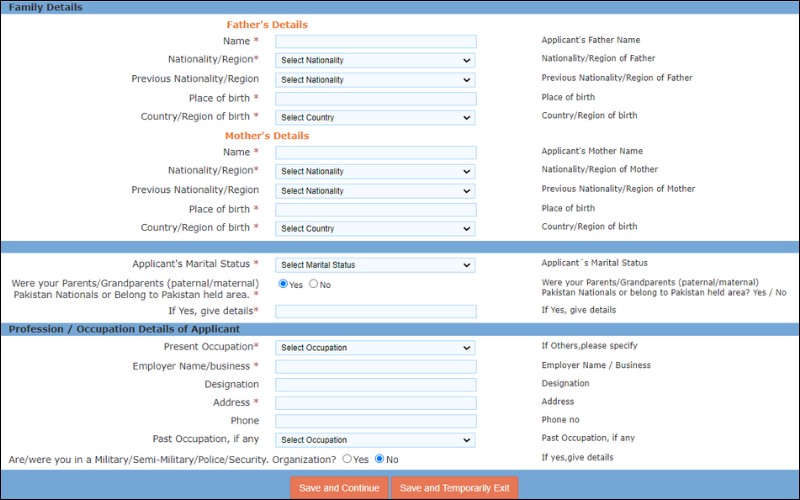Click Mother's Place of birth field

pos(375,209)
